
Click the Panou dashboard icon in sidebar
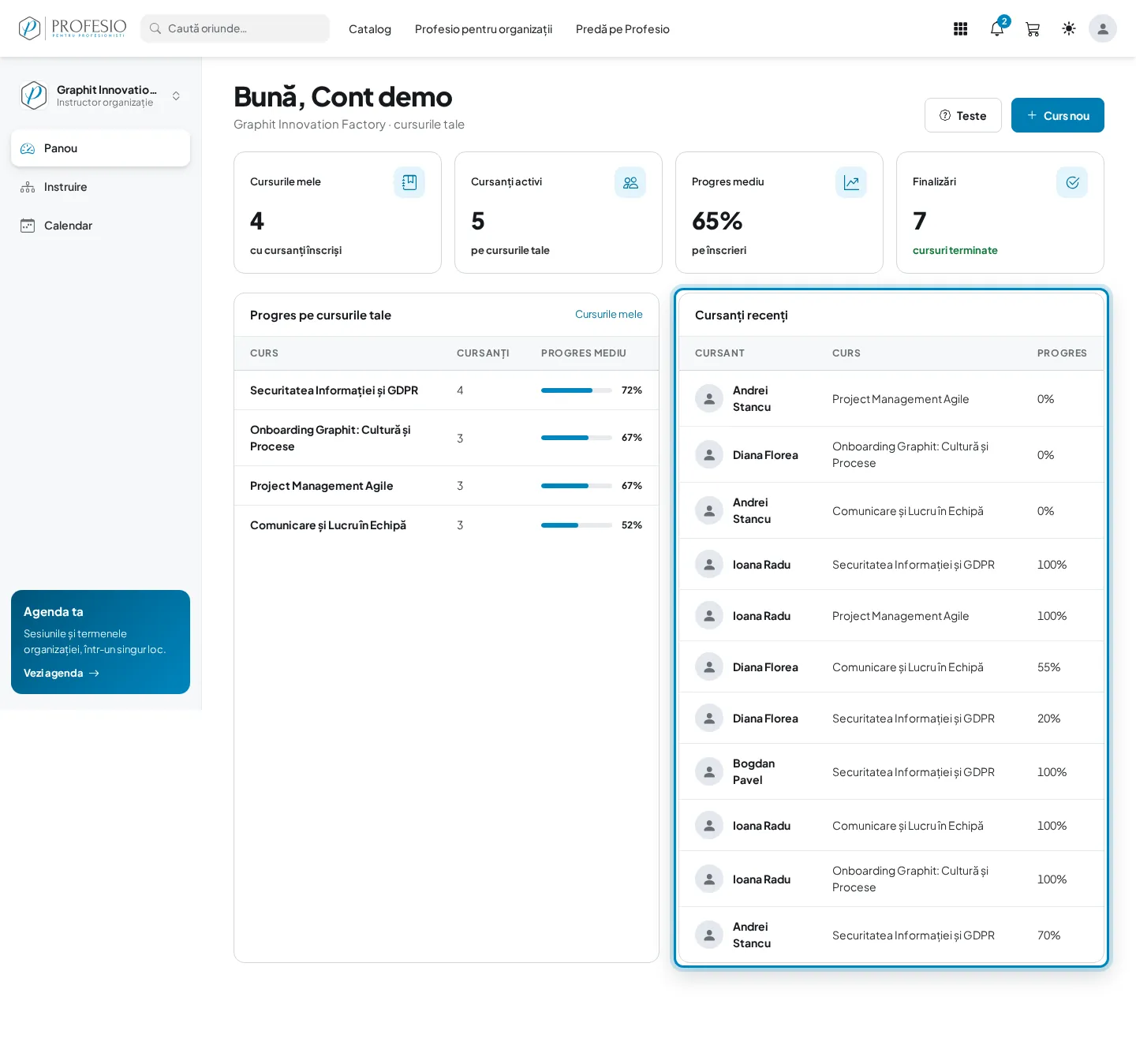(28, 148)
